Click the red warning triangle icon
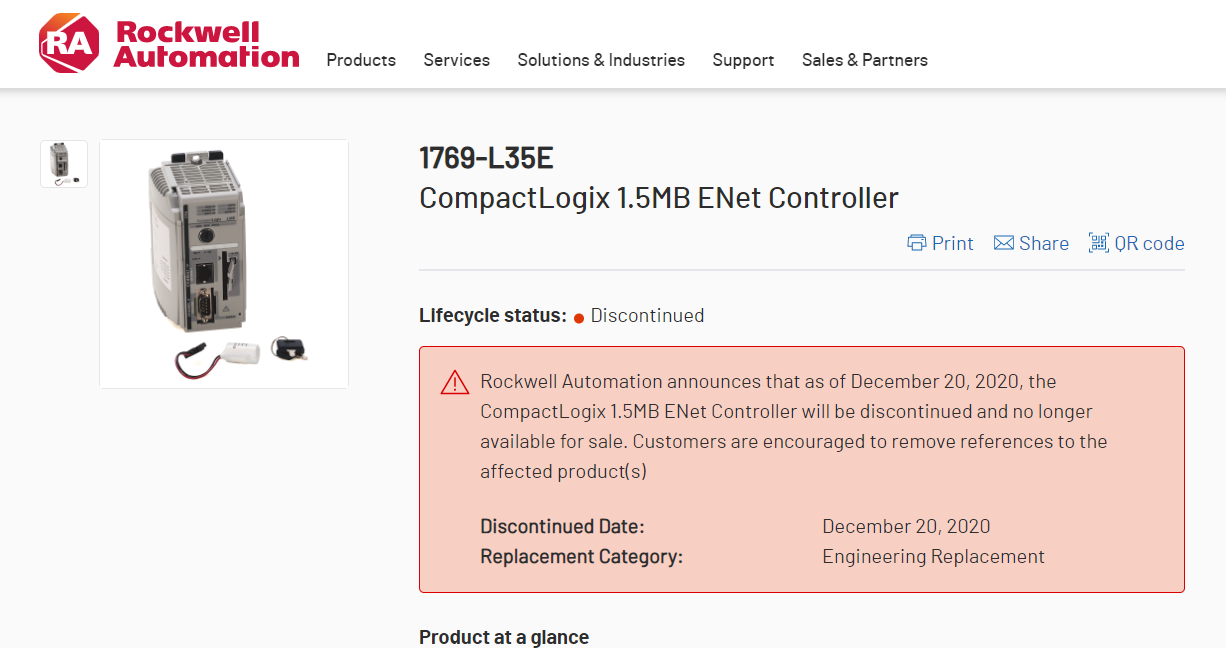 tap(455, 382)
